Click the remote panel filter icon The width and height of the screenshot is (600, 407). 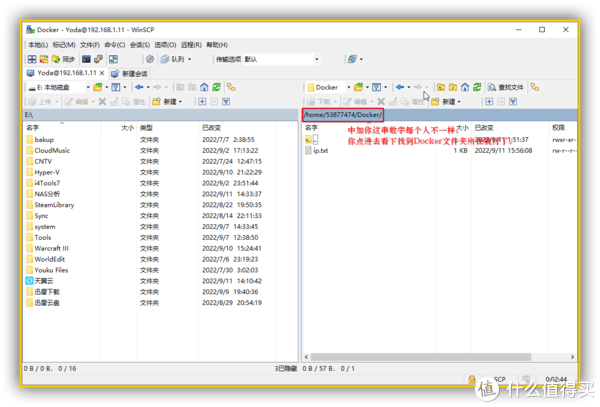377,87
